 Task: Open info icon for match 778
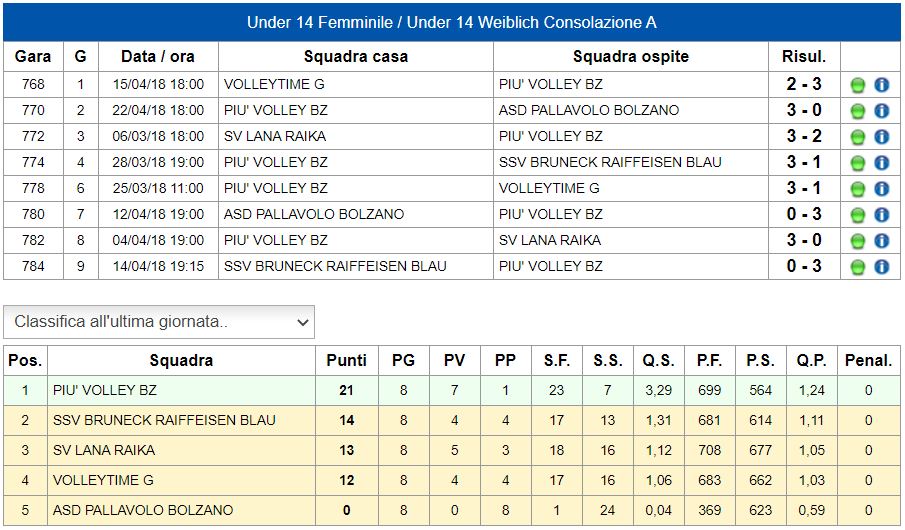pos(881,189)
